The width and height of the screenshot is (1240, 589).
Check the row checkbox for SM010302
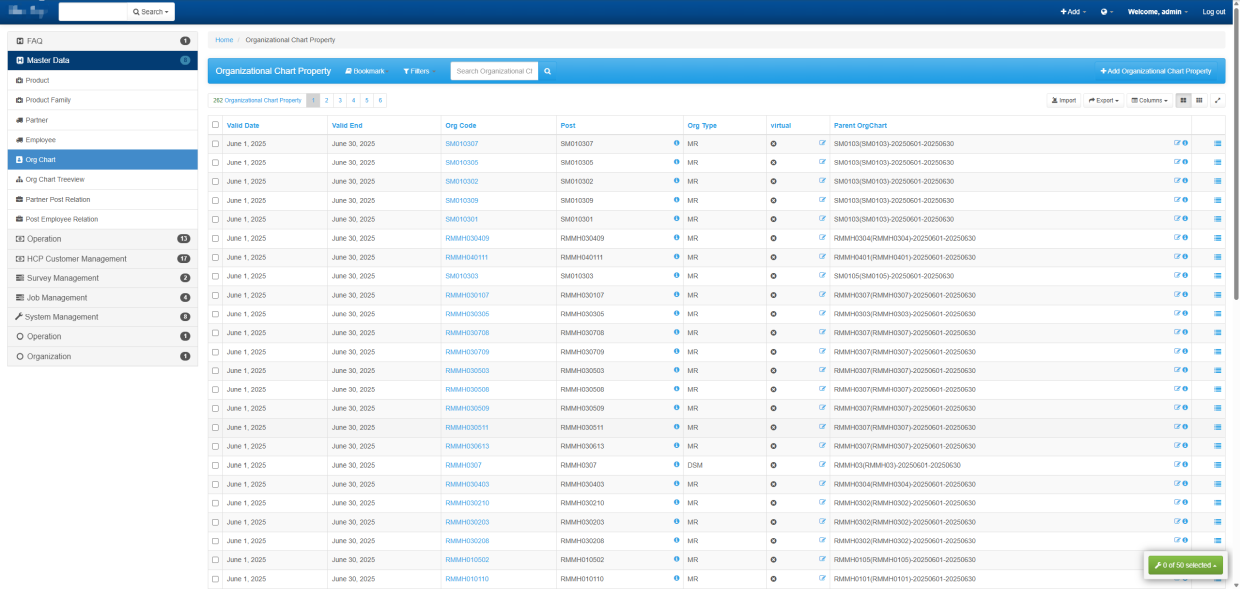(215, 182)
